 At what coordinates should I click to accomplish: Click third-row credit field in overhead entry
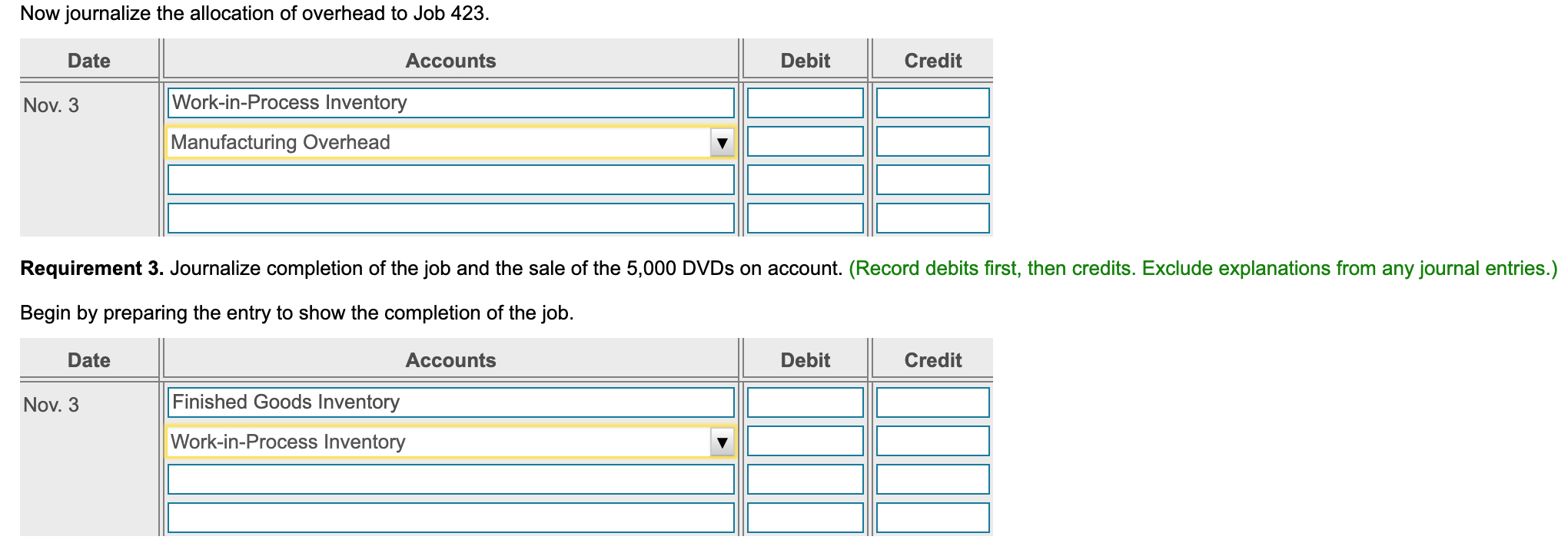click(x=933, y=180)
